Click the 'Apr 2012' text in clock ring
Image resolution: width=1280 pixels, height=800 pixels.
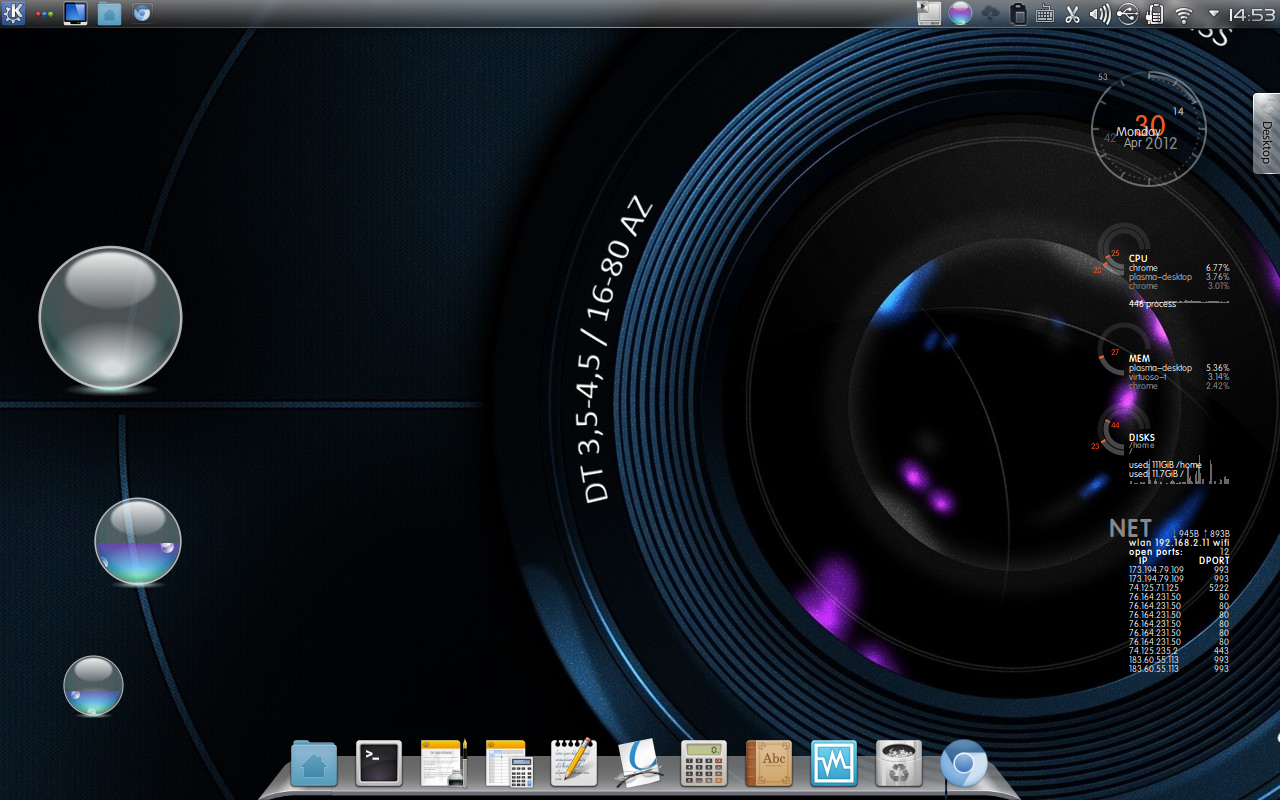pos(1150,143)
